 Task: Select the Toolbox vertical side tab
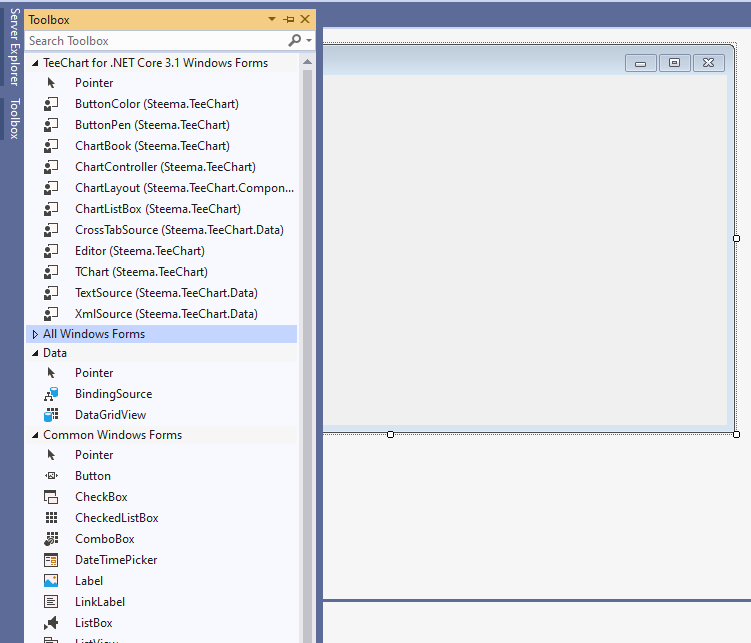pos(14,119)
